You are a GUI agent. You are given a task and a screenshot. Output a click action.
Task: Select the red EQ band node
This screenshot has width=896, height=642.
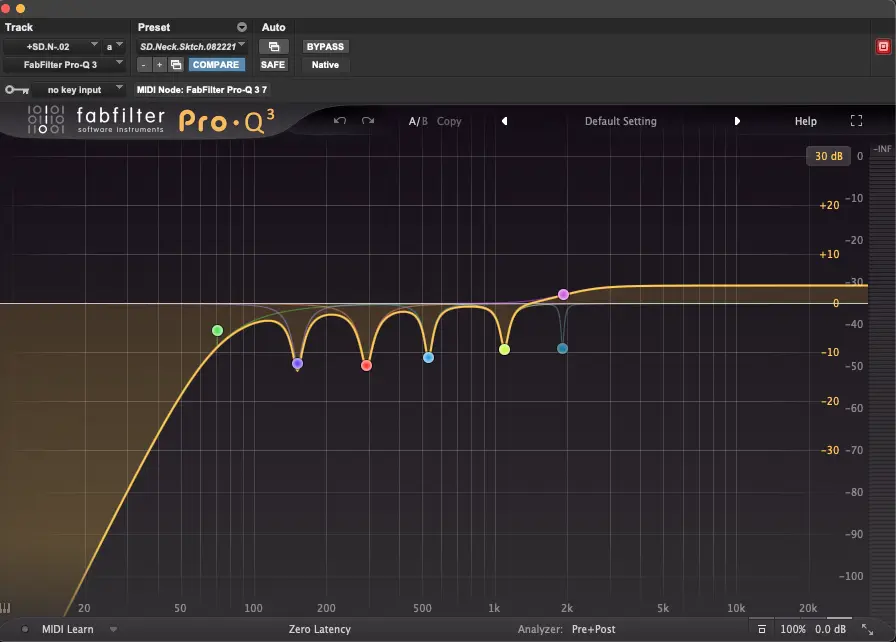[366, 365]
